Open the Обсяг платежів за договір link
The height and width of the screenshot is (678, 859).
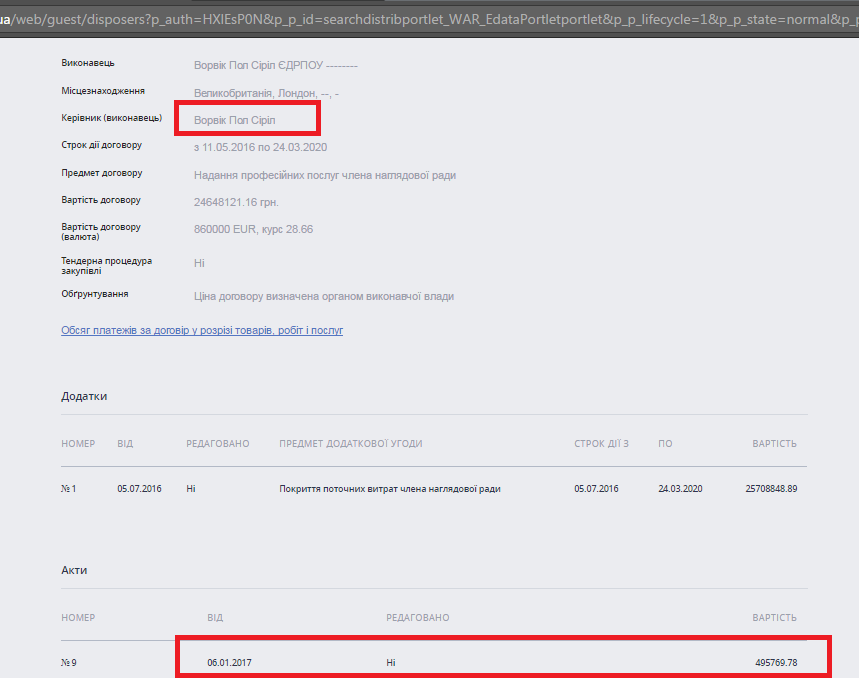point(202,330)
